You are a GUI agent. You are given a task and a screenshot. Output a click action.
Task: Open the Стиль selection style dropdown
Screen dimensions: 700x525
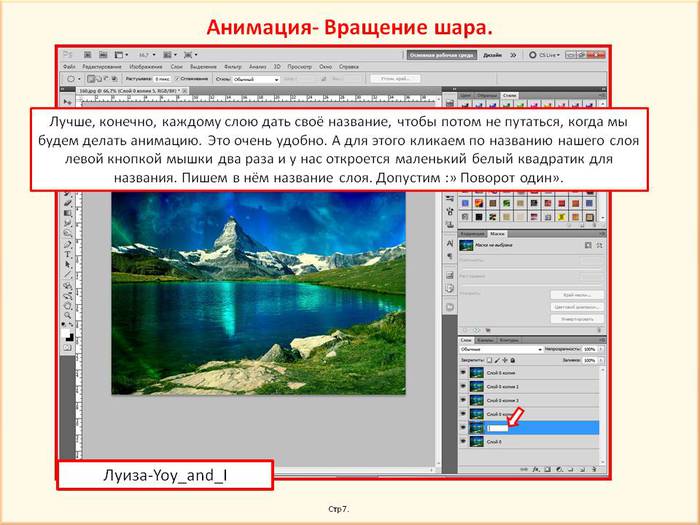tap(256, 79)
